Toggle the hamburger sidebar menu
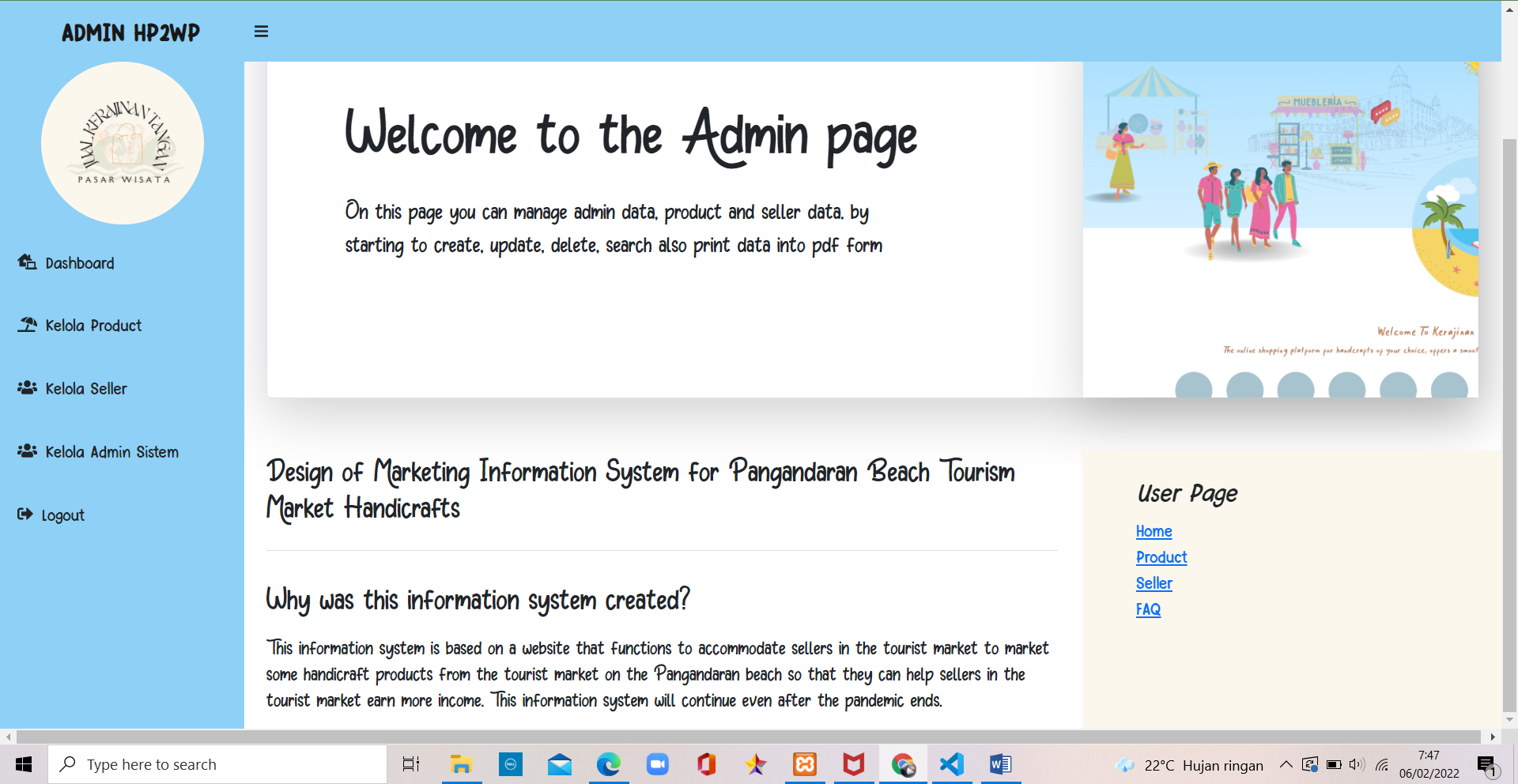 tap(261, 32)
